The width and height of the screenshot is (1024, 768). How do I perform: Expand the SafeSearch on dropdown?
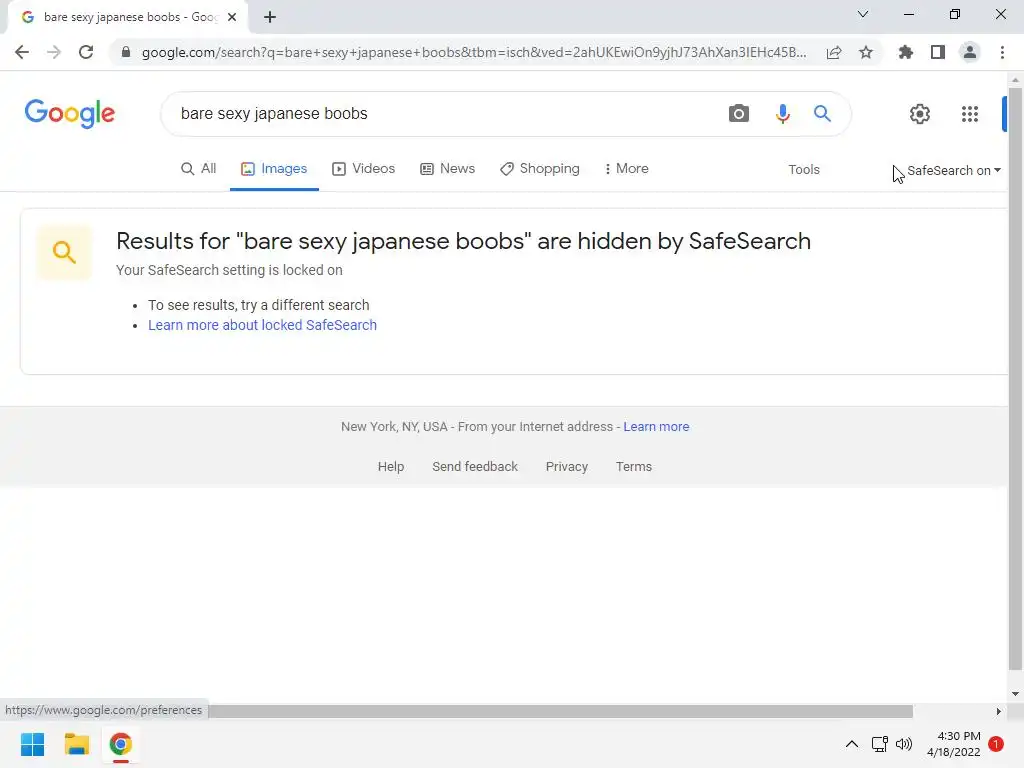point(953,170)
